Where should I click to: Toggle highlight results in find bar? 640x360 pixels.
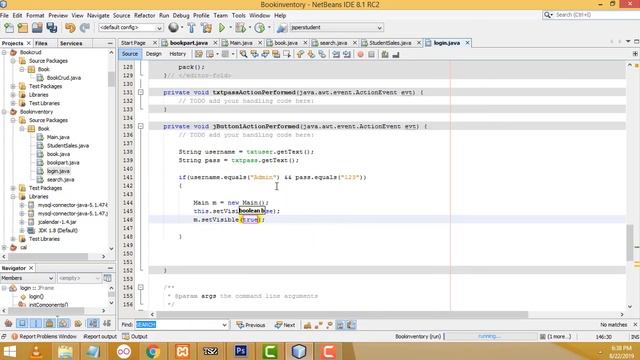[340, 325]
